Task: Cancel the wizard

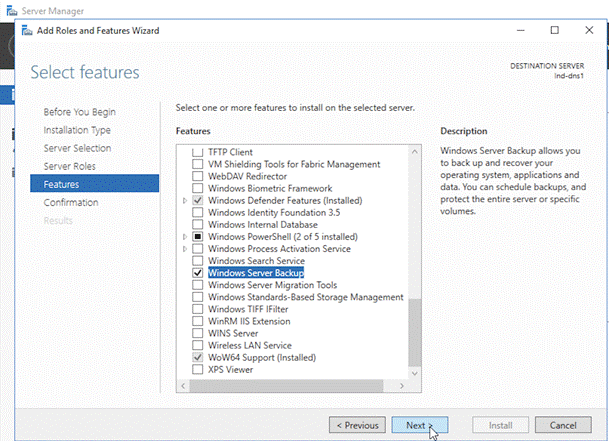Action: (x=563, y=425)
